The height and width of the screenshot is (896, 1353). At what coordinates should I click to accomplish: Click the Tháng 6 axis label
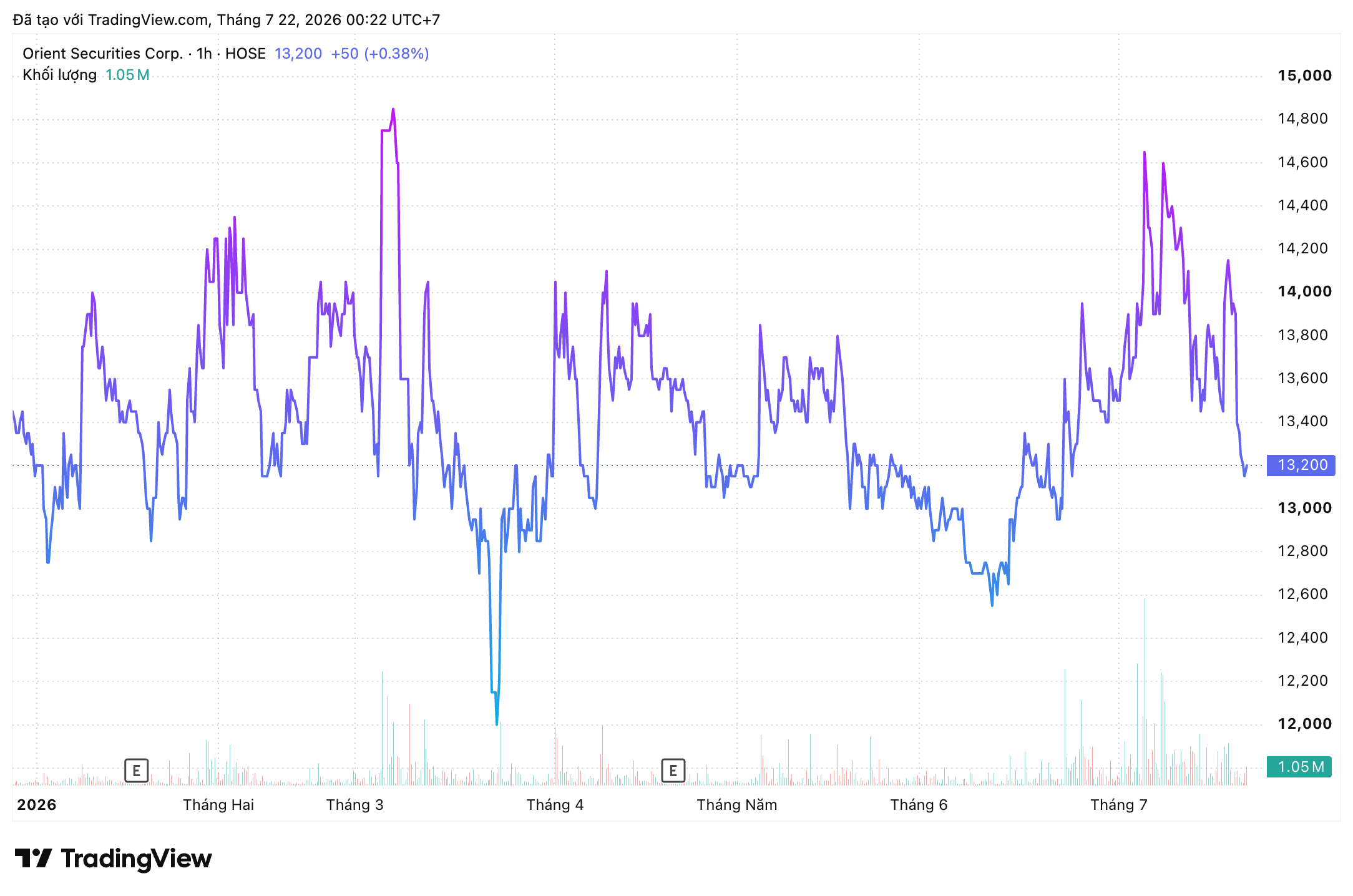(919, 805)
